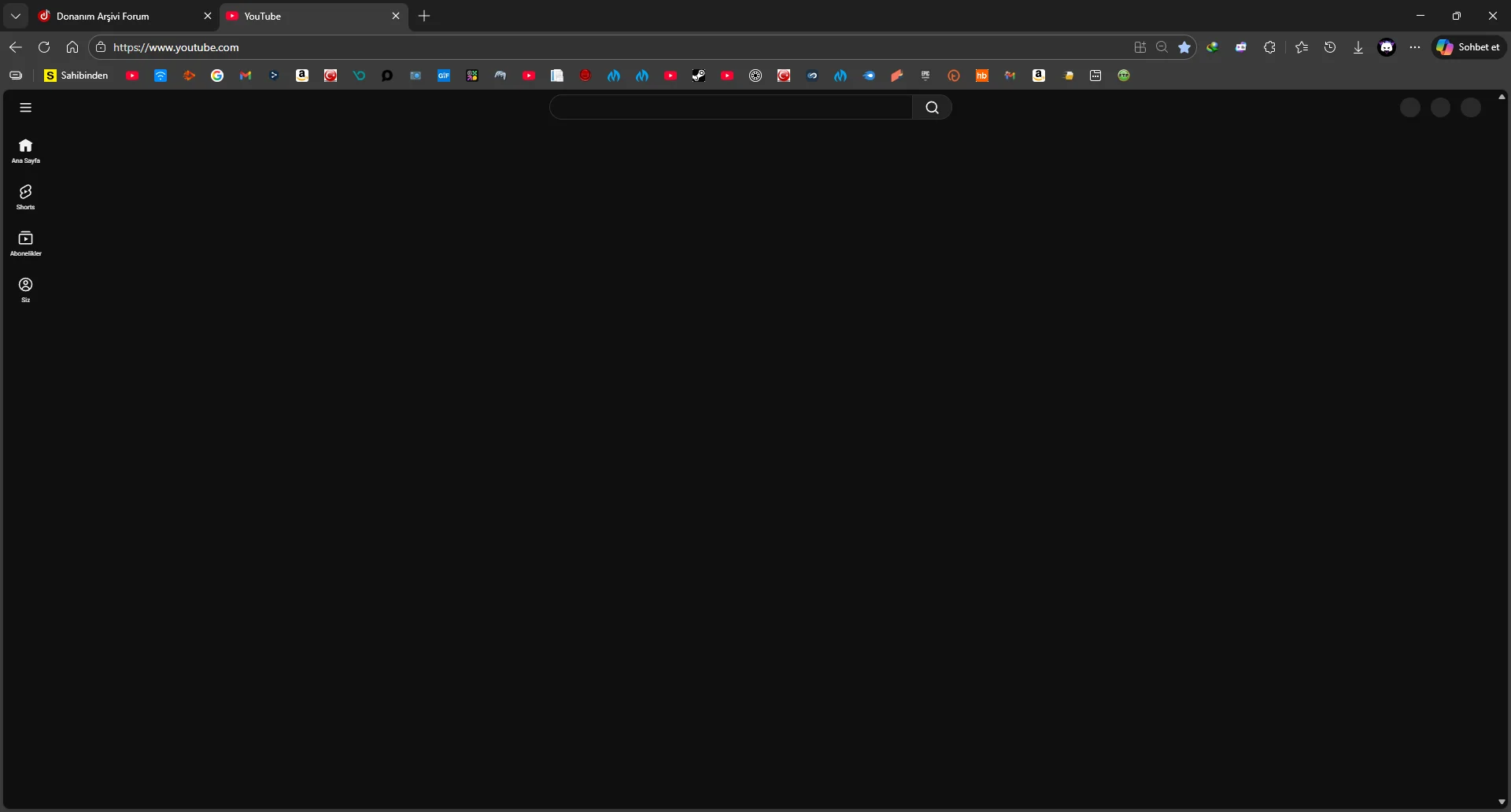Open the Epic Games bookmark
The image size is (1511, 812).
click(925, 76)
